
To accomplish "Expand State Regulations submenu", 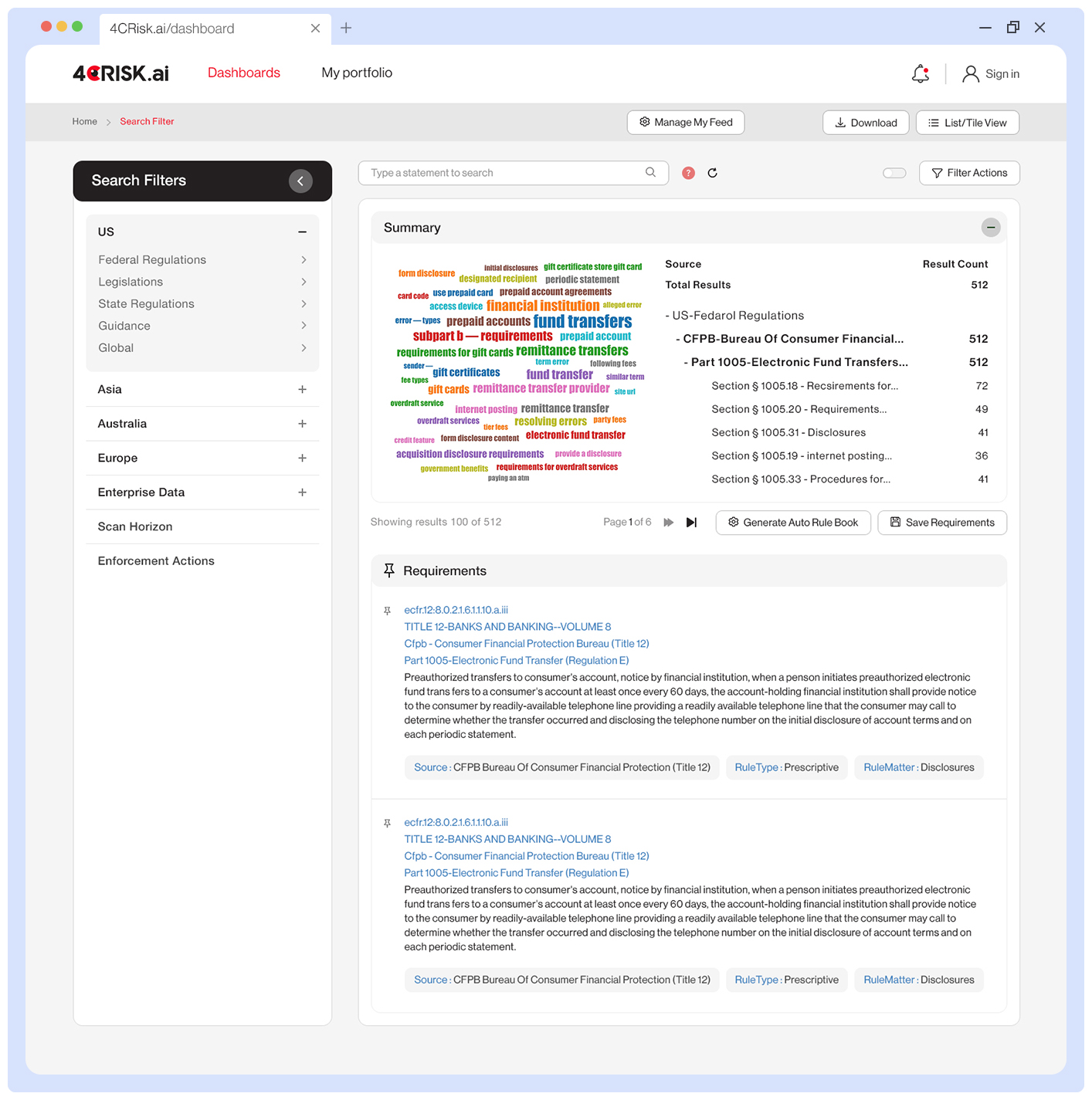I will (304, 304).
